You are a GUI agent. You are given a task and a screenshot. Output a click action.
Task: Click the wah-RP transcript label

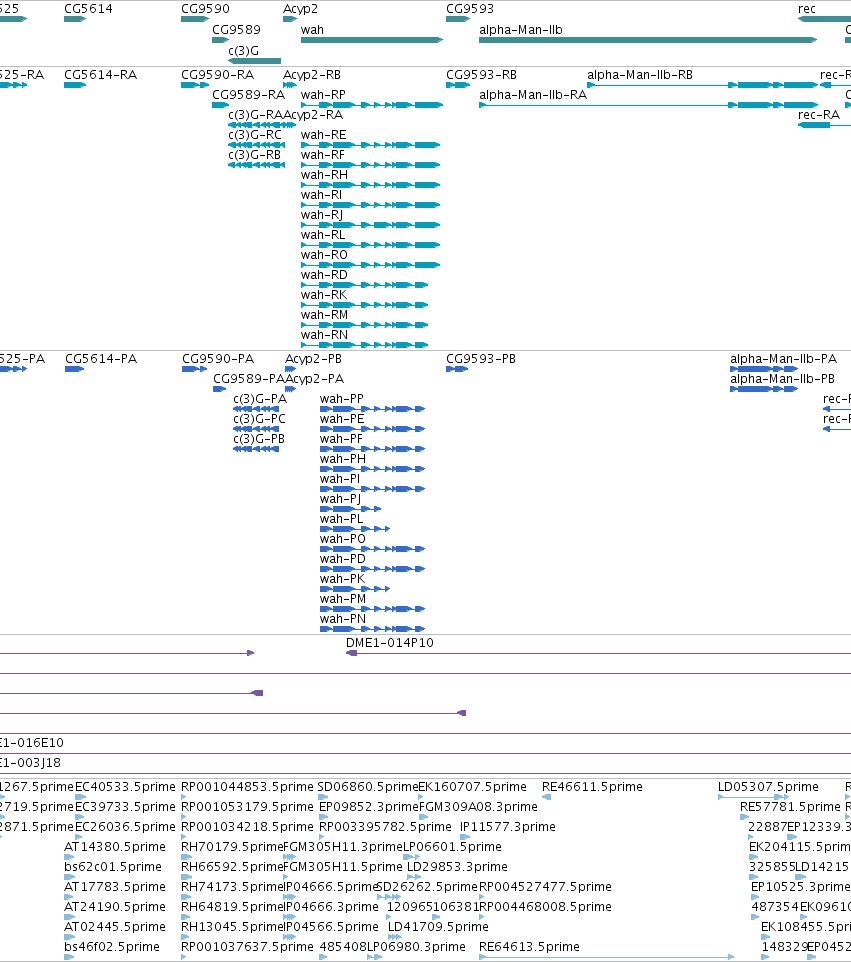coord(323,95)
